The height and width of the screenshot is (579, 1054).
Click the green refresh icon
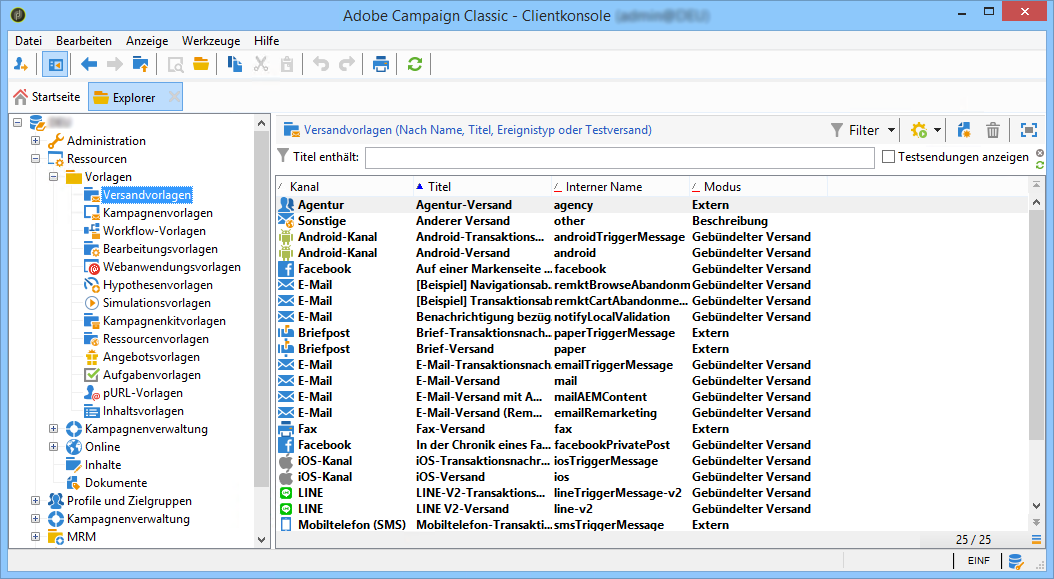point(415,65)
